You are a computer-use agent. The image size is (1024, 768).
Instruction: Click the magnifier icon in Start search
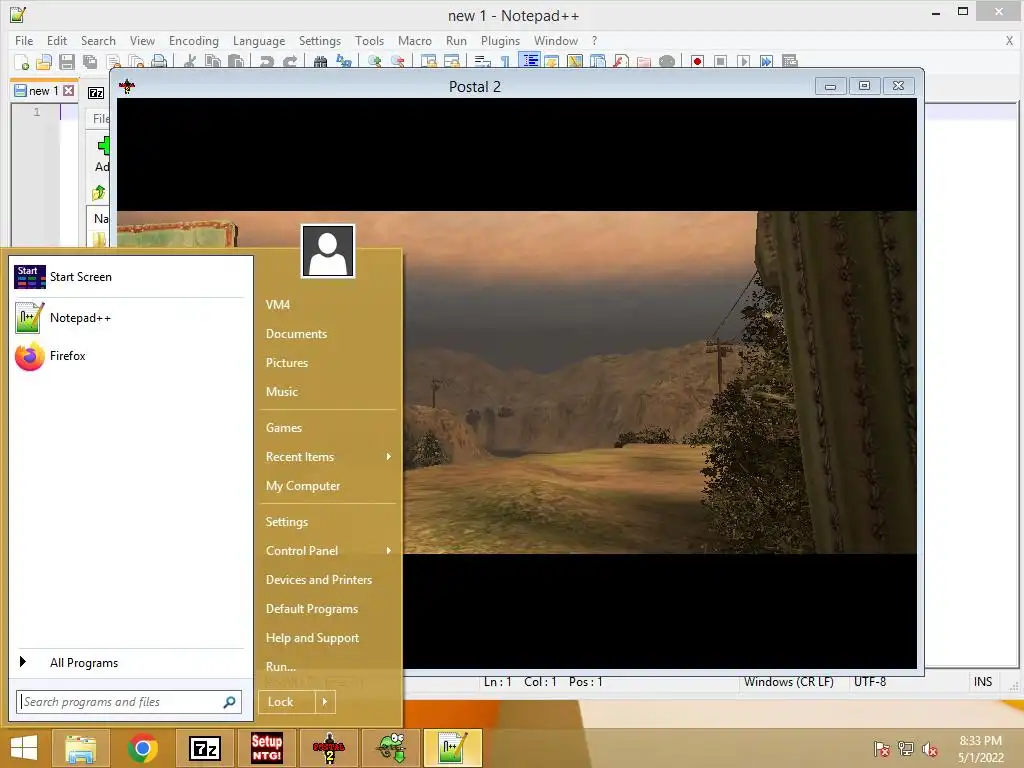point(229,702)
